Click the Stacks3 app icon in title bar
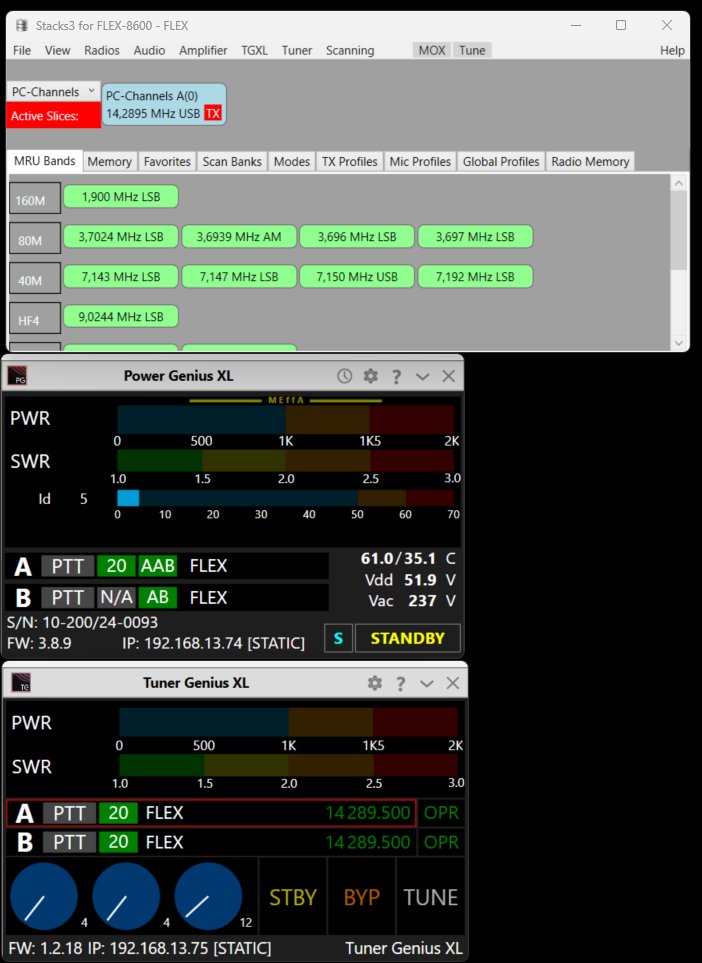 tap(22, 25)
